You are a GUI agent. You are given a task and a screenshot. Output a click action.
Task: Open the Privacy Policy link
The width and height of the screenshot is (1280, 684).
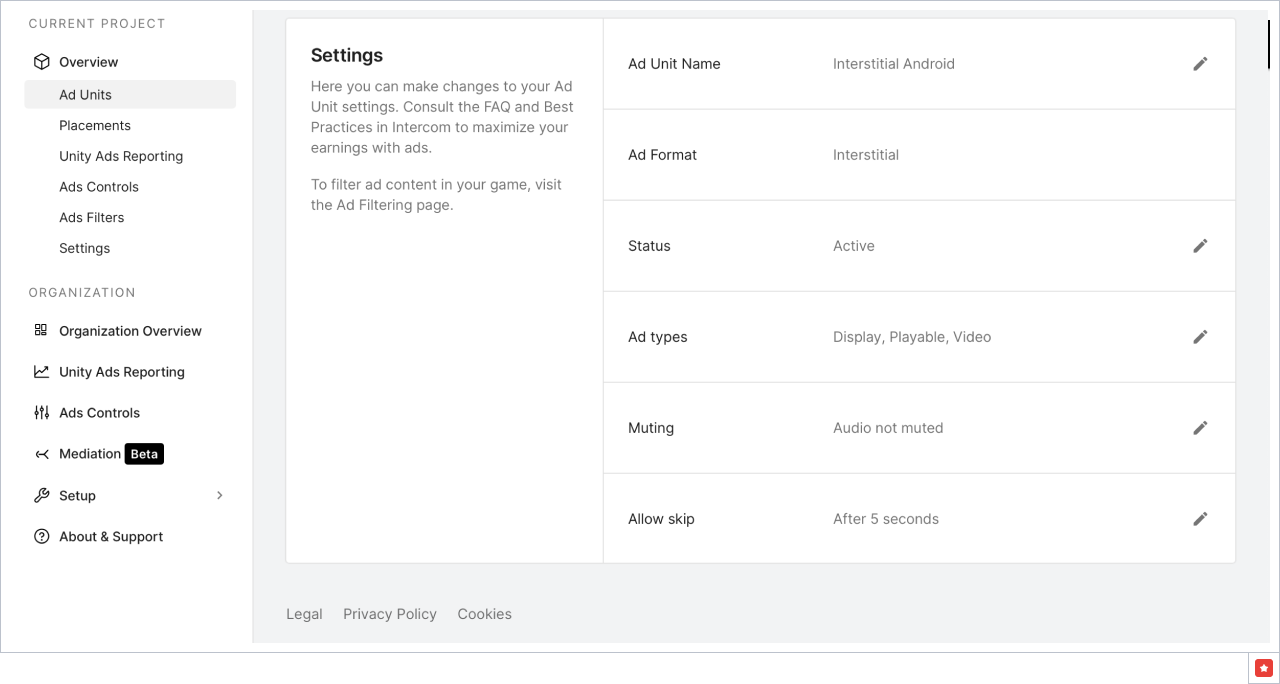click(x=389, y=614)
